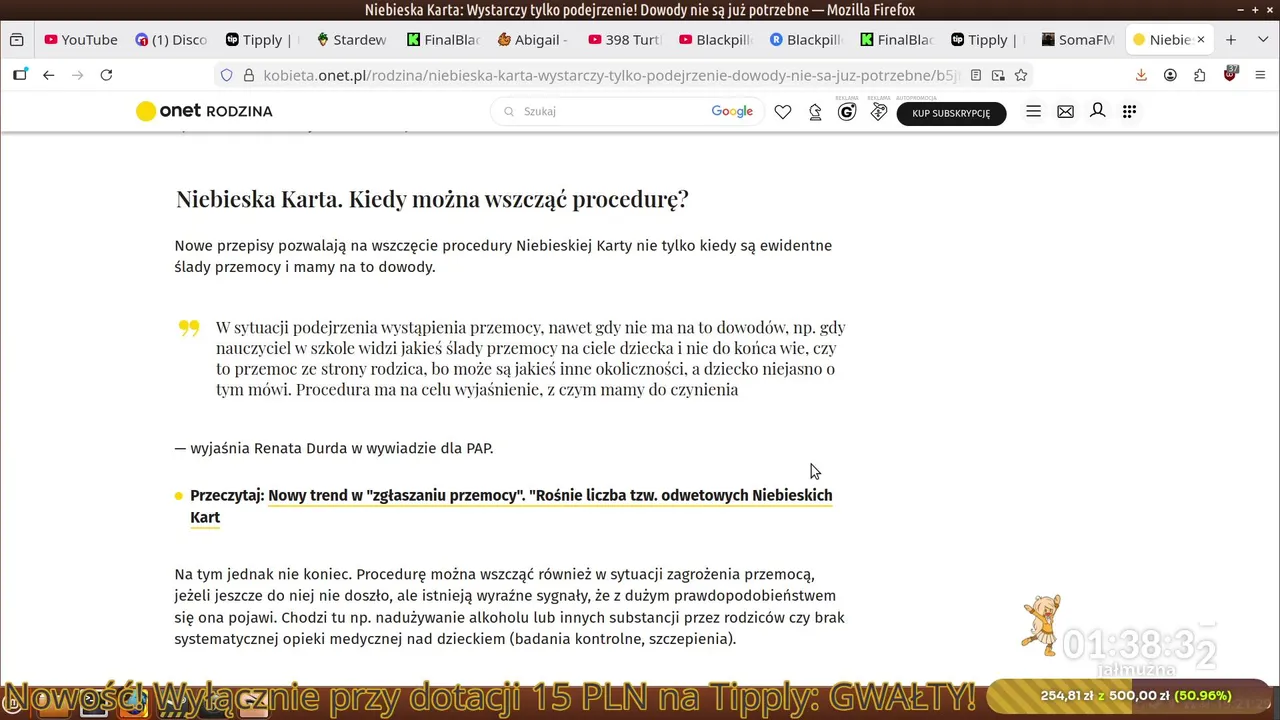Go back with the back arrow

pos(48,75)
